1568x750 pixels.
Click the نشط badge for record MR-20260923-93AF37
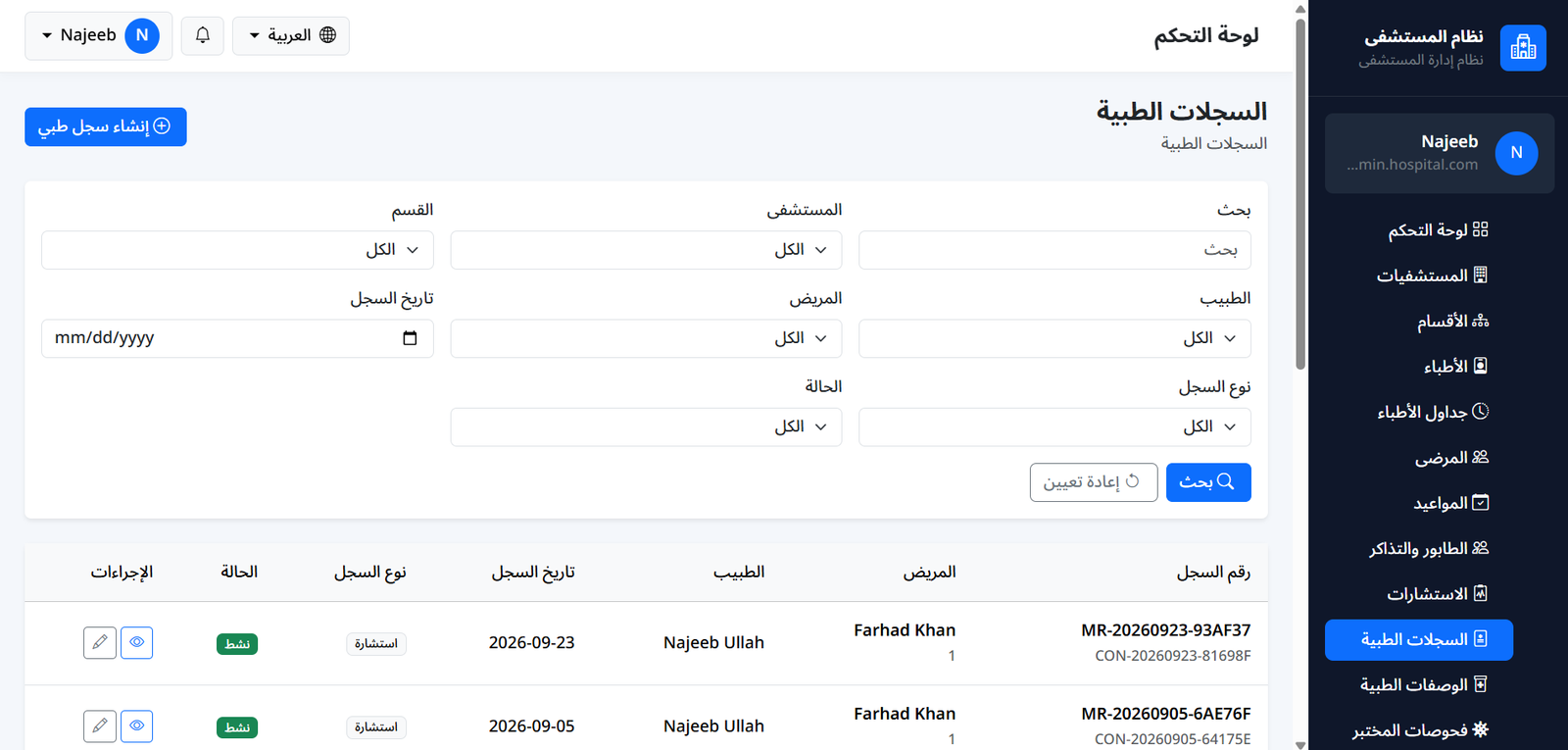[237, 644]
